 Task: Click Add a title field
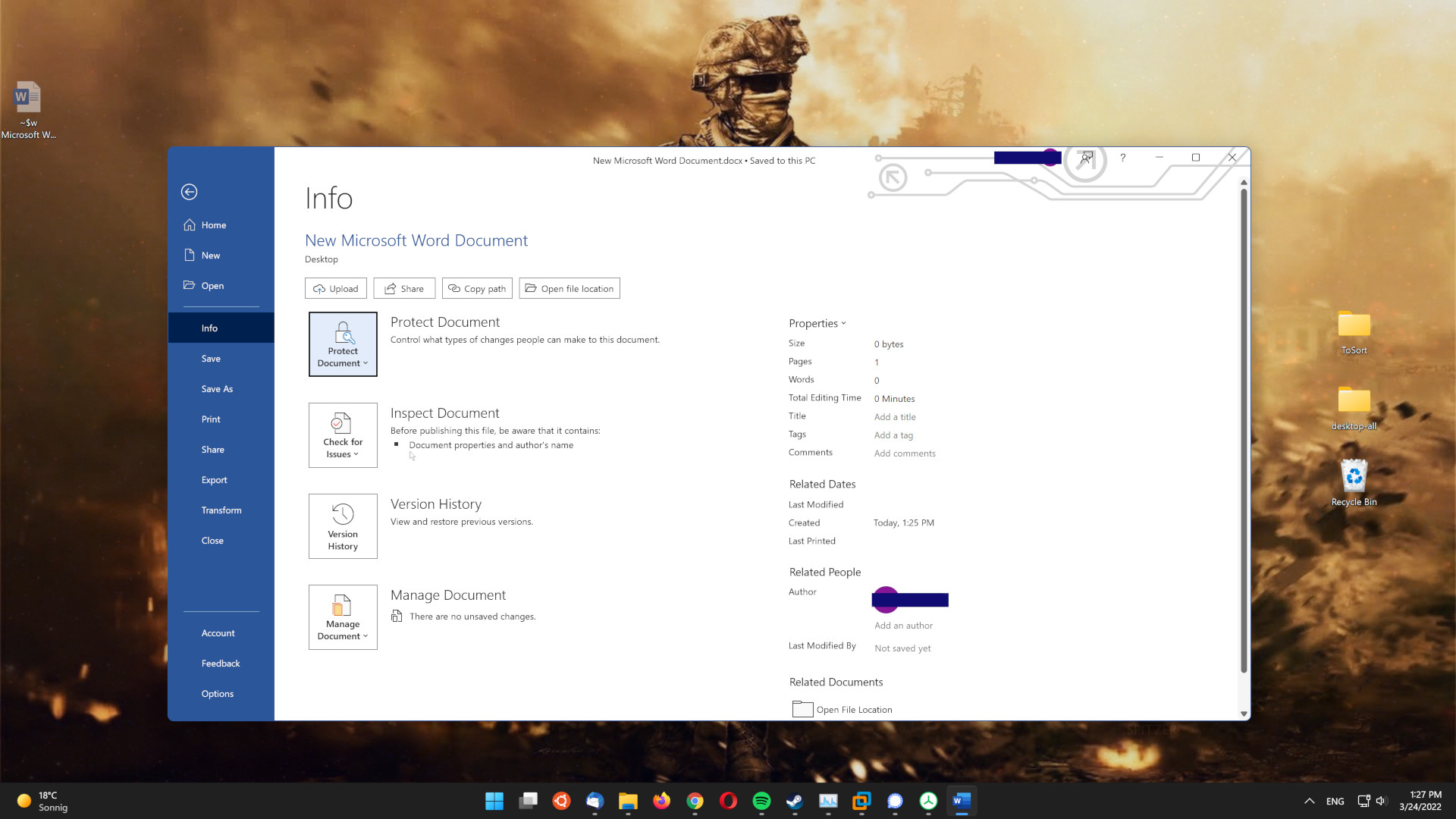coord(895,417)
